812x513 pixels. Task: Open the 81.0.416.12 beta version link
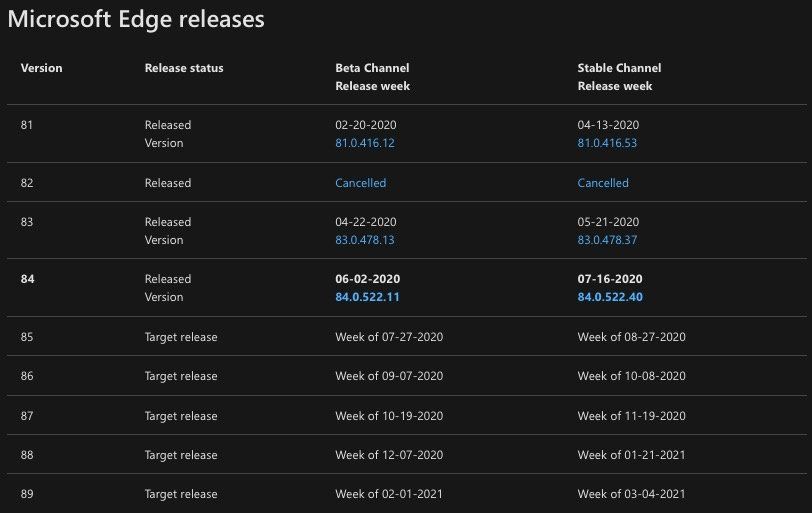[365, 143]
